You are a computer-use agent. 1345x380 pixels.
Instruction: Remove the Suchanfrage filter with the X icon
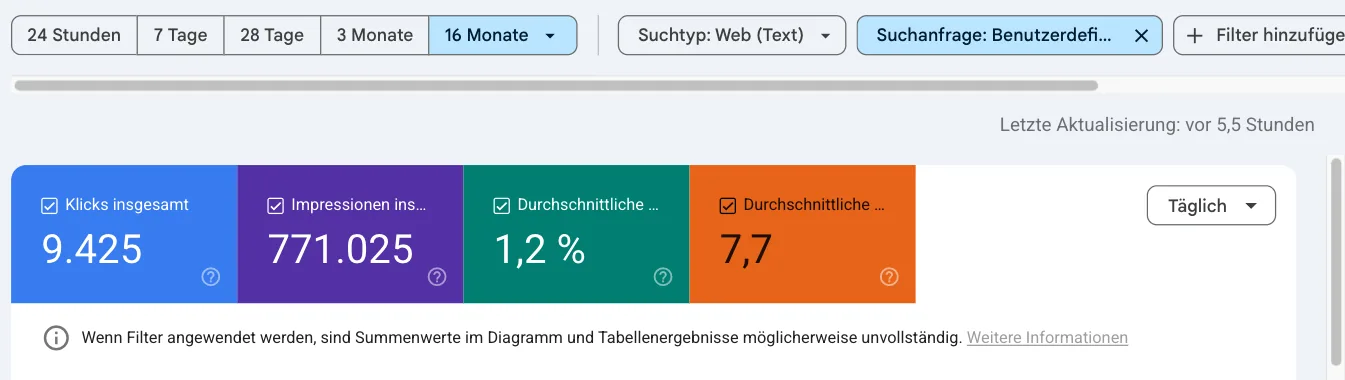coord(1141,35)
